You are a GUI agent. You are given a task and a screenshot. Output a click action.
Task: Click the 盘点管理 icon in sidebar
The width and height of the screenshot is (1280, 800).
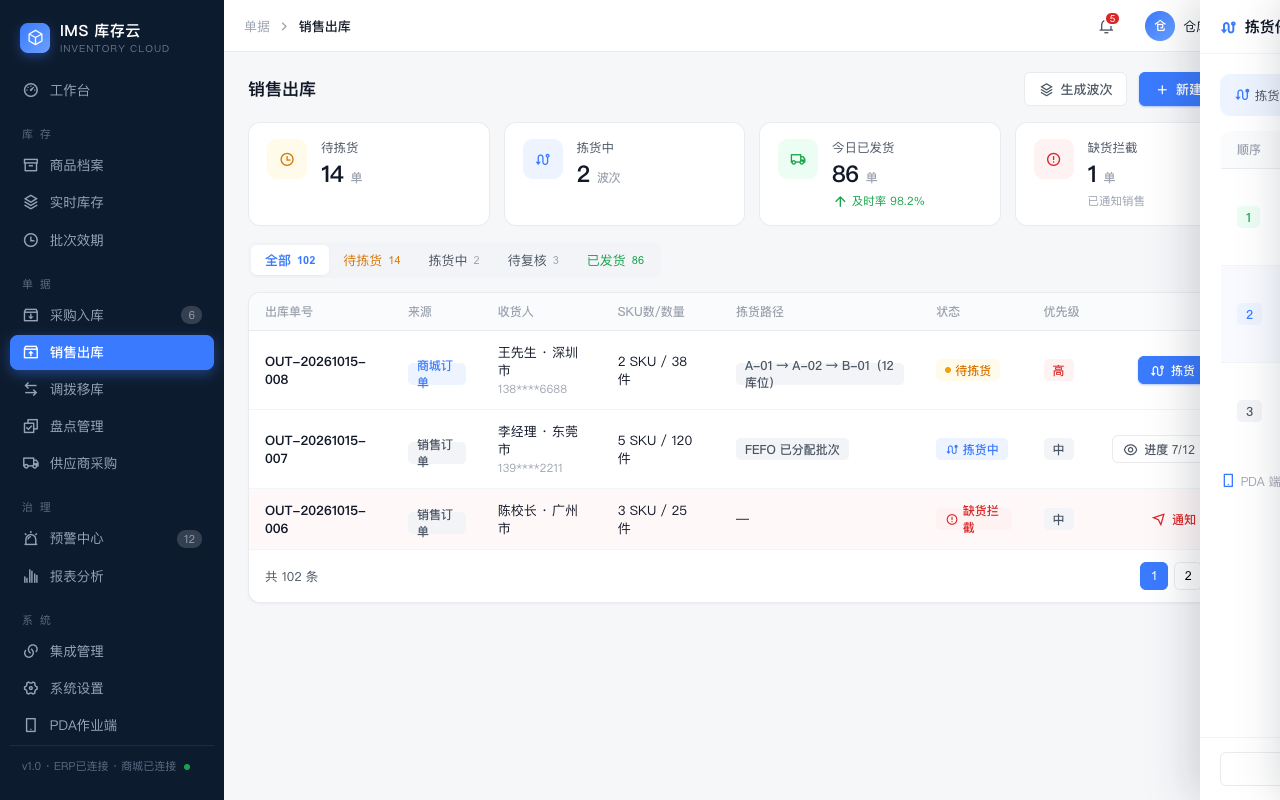(31, 426)
